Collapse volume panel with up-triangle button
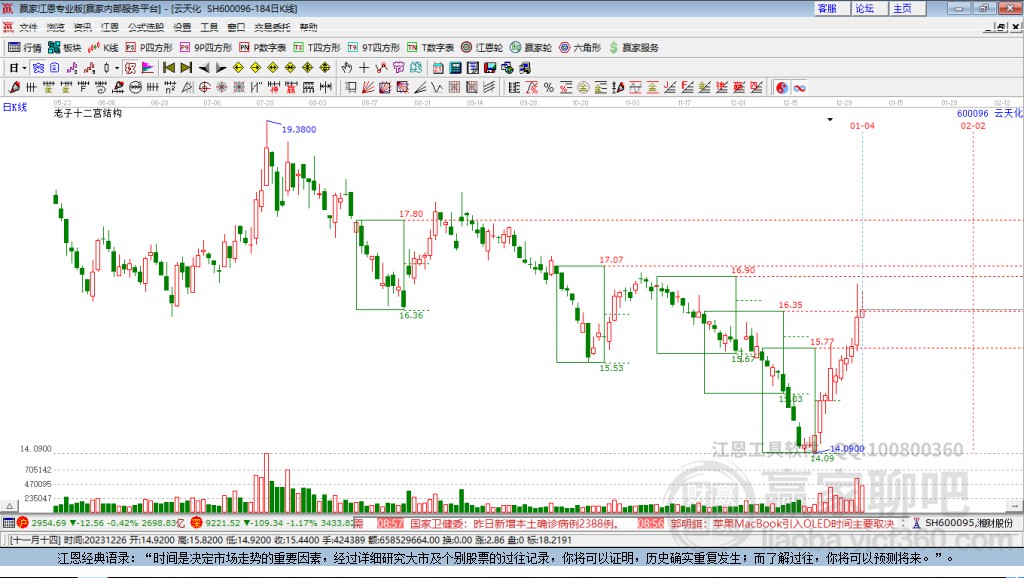Screen dimensions: 1024x578 click(x=10, y=506)
